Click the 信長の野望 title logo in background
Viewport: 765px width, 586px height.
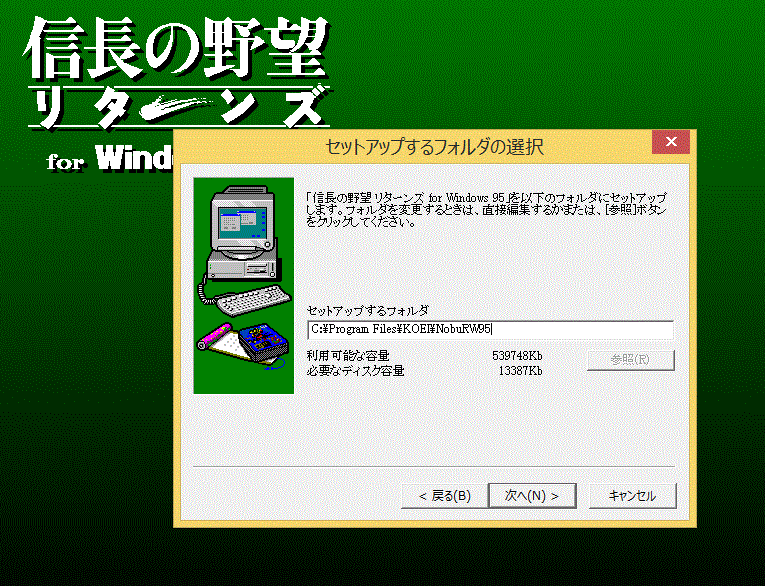pyautogui.click(x=177, y=49)
